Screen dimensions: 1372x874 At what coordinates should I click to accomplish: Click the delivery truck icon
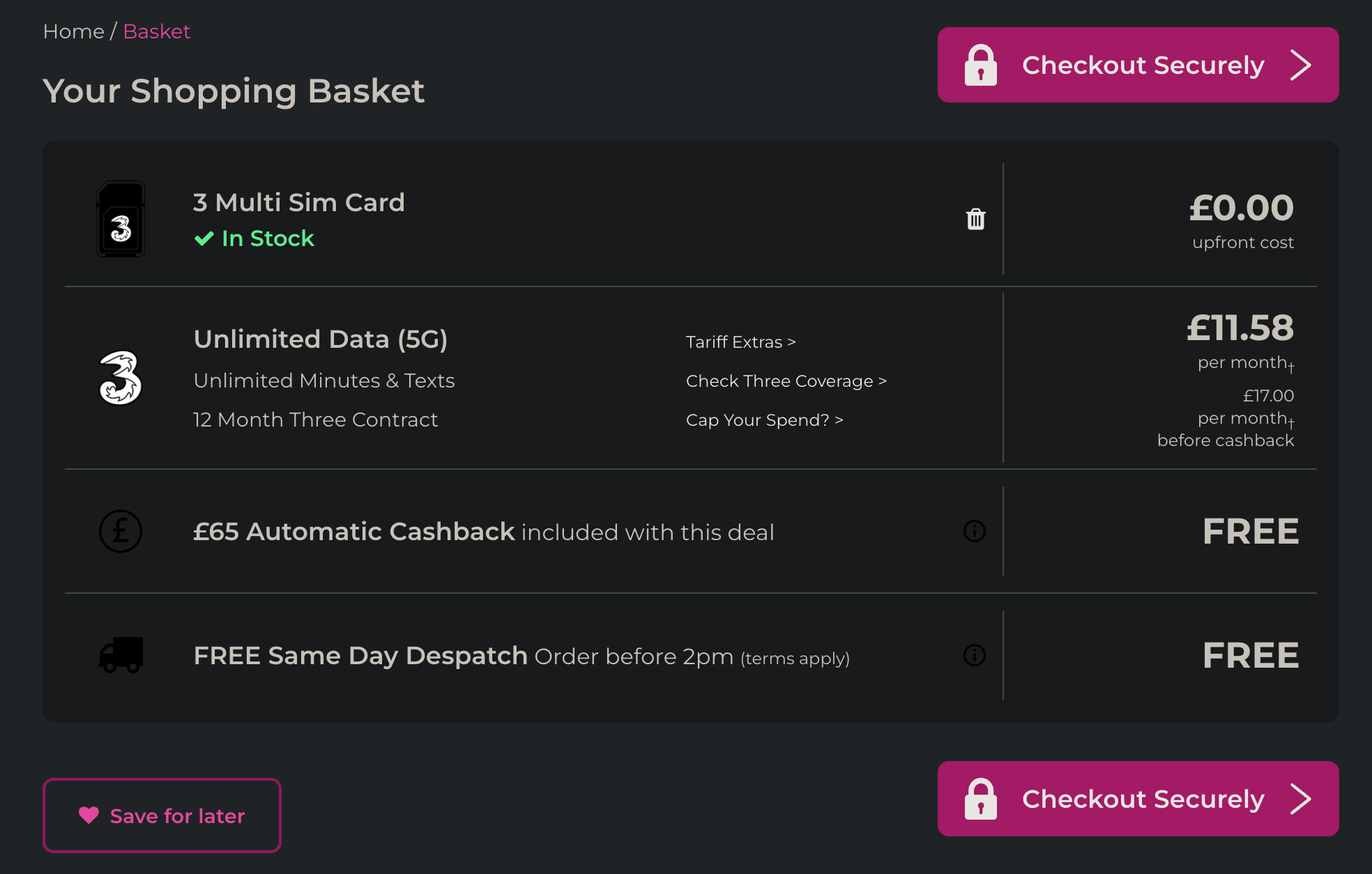121,655
